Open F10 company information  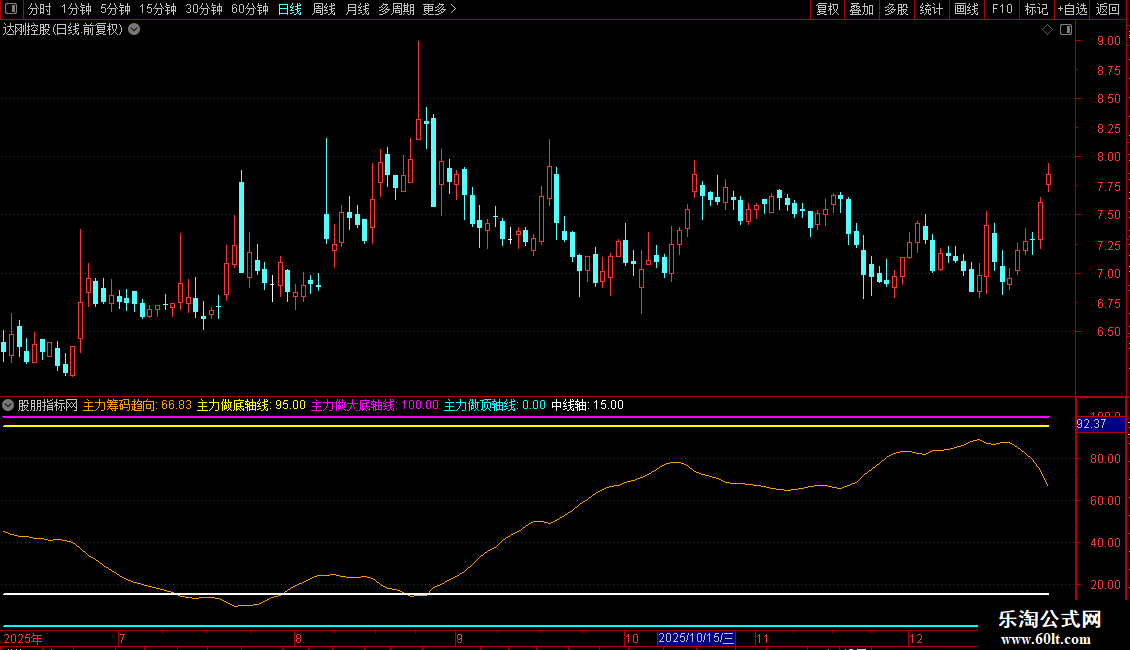pyautogui.click(x=1002, y=10)
